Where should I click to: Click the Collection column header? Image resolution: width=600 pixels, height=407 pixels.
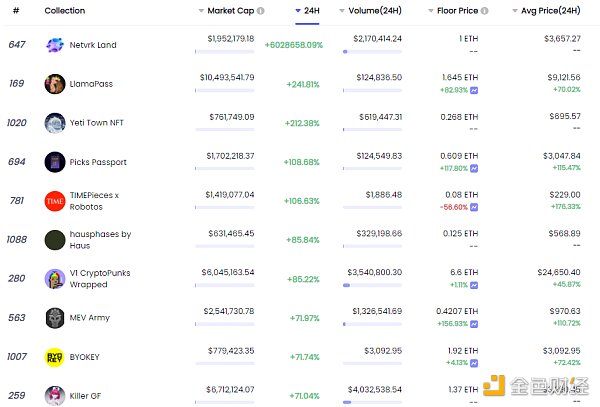tap(65, 11)
